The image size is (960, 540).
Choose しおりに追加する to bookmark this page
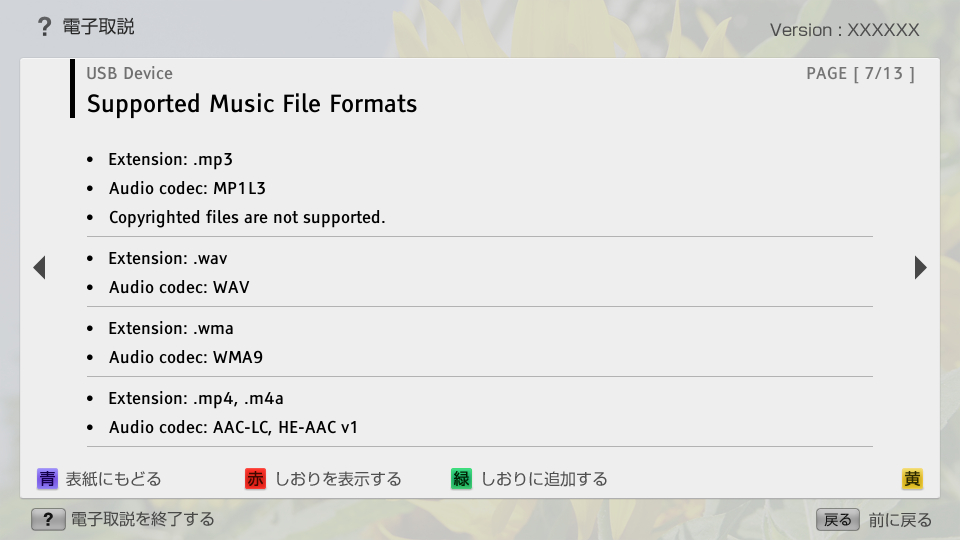click(x=544, y=479)
